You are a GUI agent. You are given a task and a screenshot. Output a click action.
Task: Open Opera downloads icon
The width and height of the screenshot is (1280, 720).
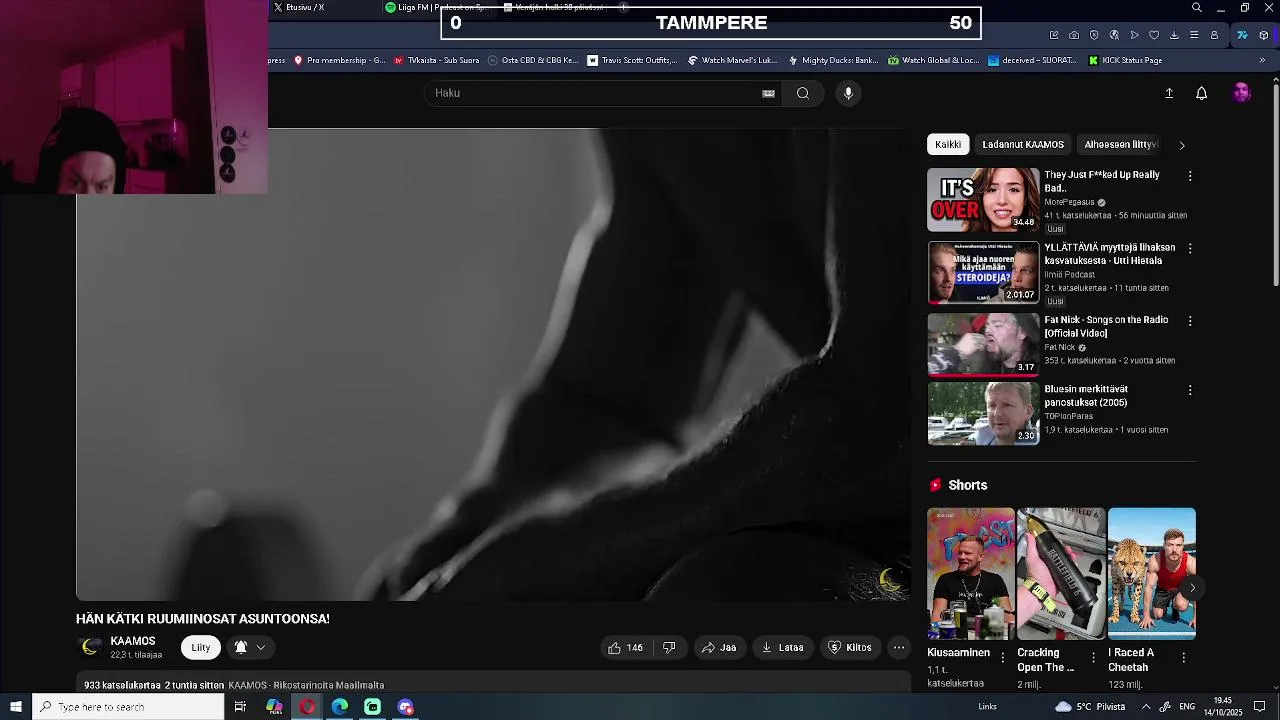pyautogui.click(x=1174, y=35)
